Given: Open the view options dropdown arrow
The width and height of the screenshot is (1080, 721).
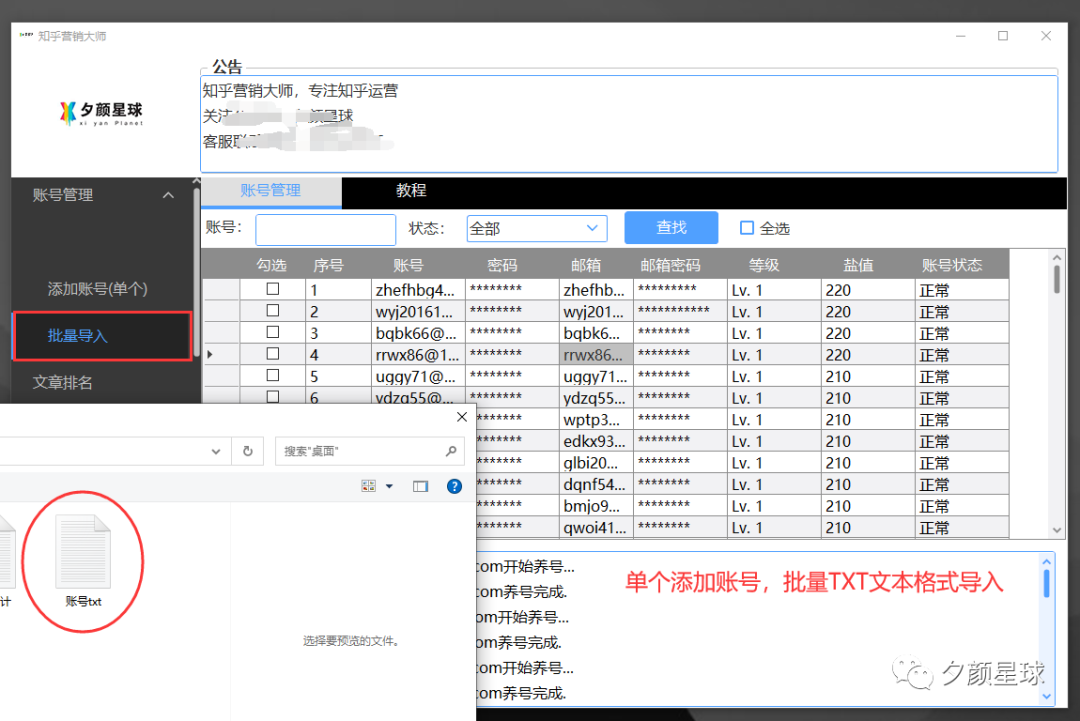Looking at the screenshot, I should pyautogui.click(x=389, y=486).
